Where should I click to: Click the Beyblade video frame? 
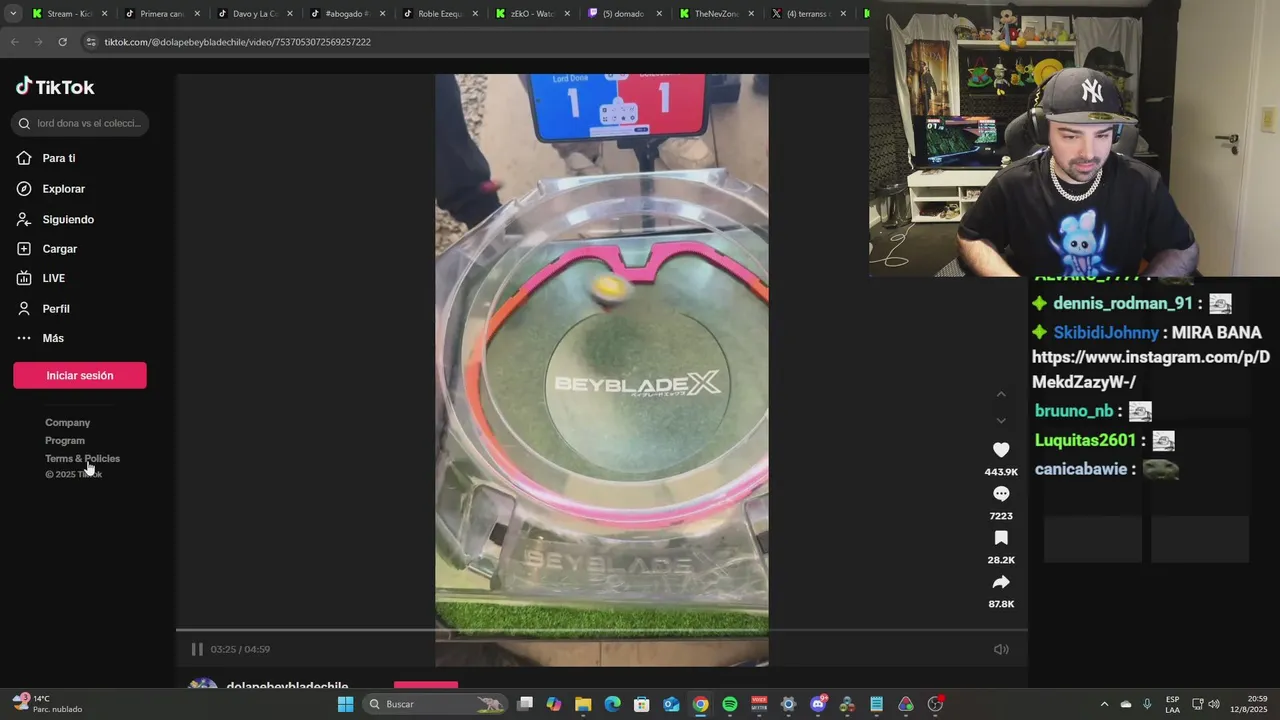601,370
